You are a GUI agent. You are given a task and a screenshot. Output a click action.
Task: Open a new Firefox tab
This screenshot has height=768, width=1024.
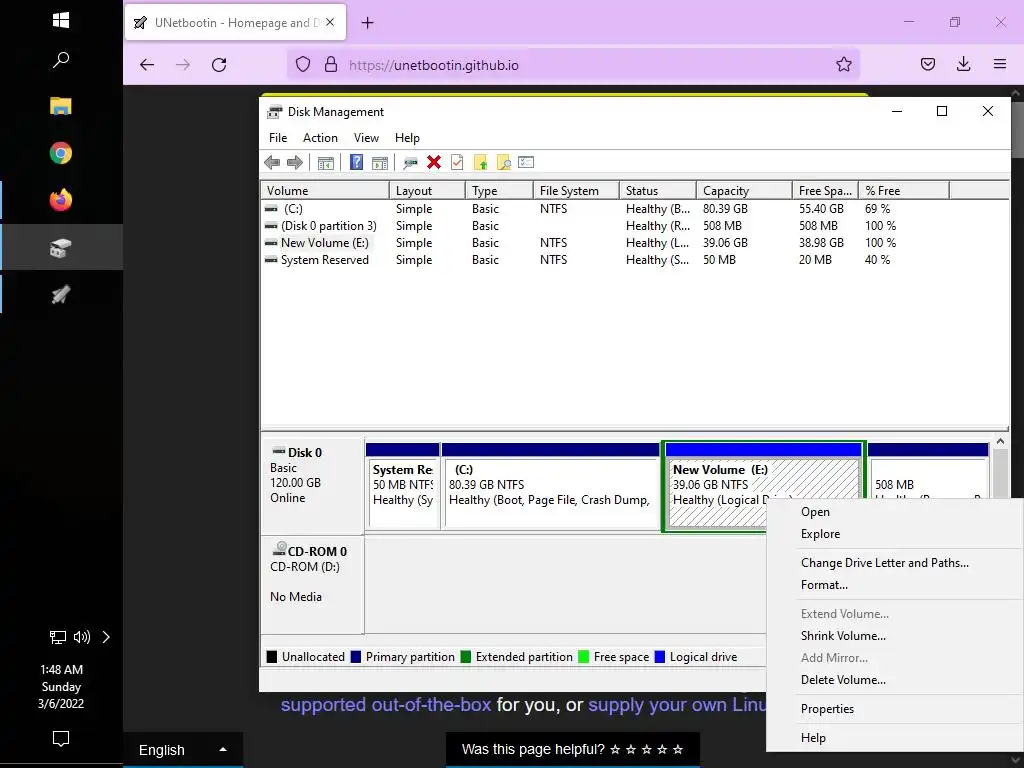click(x=368, y=23)
